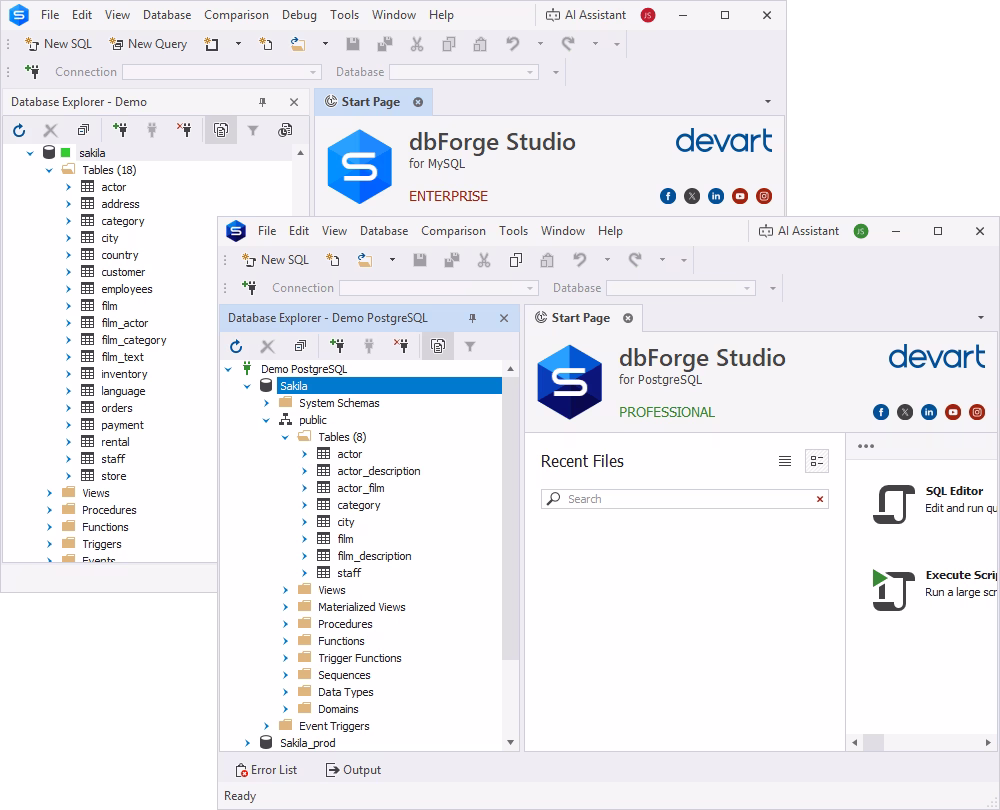1000x810 pixels.
Task: Click Save icon in MySQL window toolbar
Action: [353, 44]
